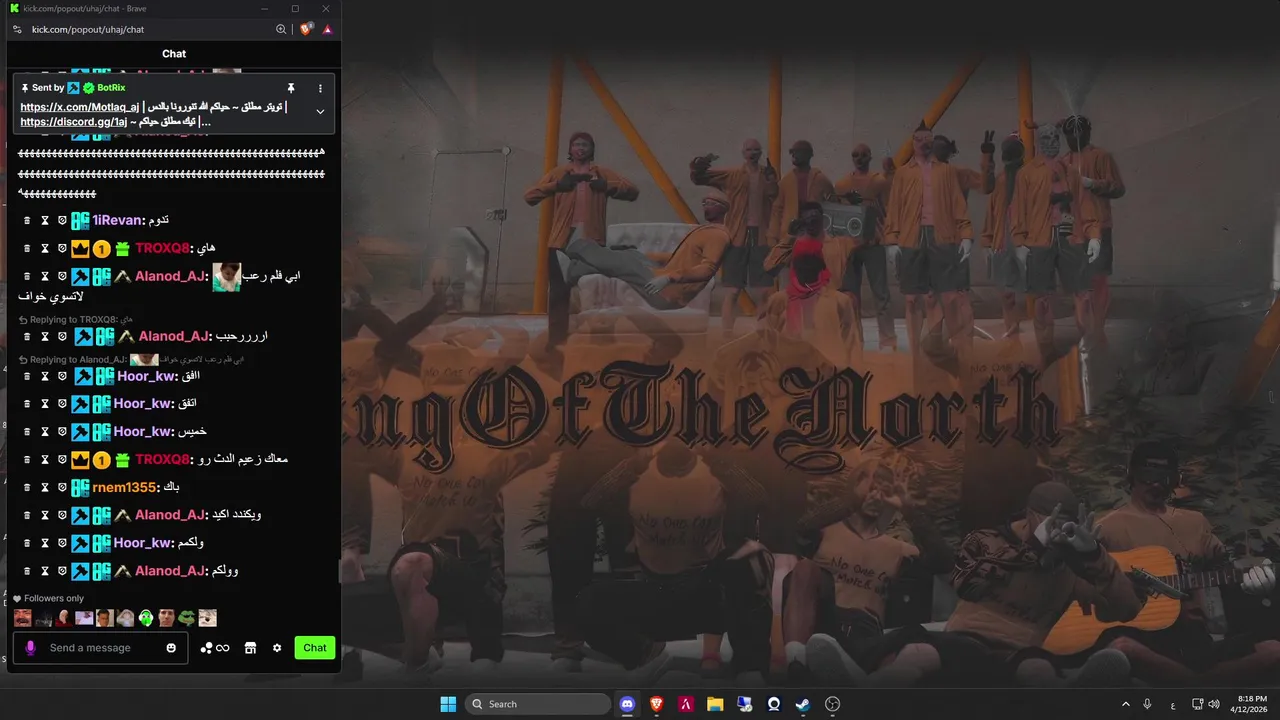1280x720 pixels.
Task: Open OBS Studio from the taskbar
Action: pyautogui.click(x=832, y=704)
